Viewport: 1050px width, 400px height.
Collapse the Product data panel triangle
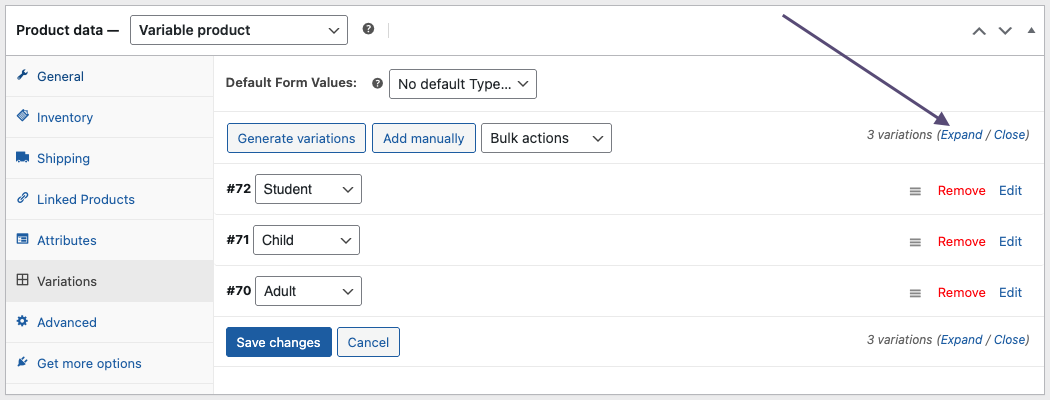pyautogui.click(x=1031, y=30)
